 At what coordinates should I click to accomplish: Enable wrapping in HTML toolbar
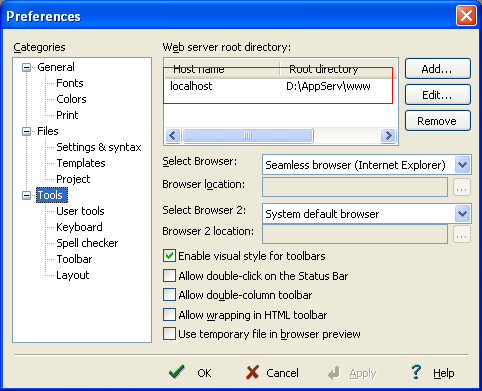[x=169, y=315]
